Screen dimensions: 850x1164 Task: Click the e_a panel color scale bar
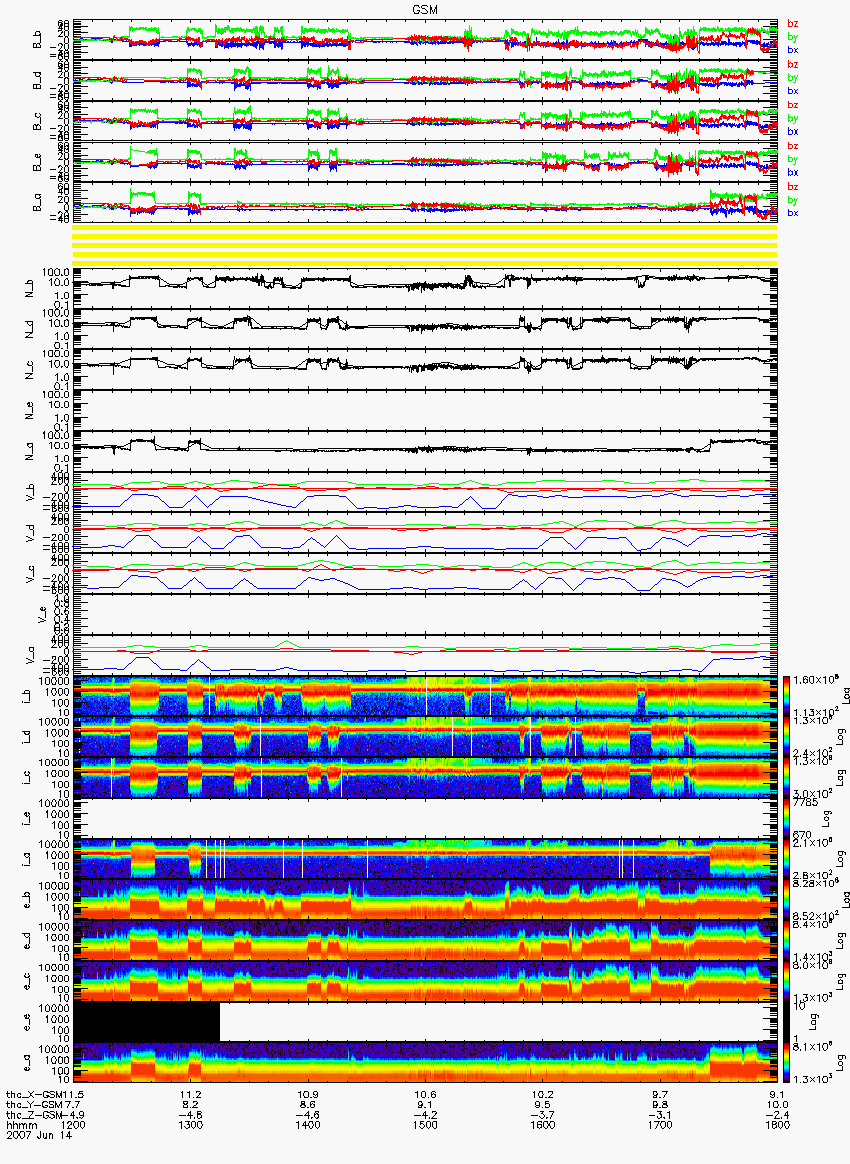coord(785,1063)
